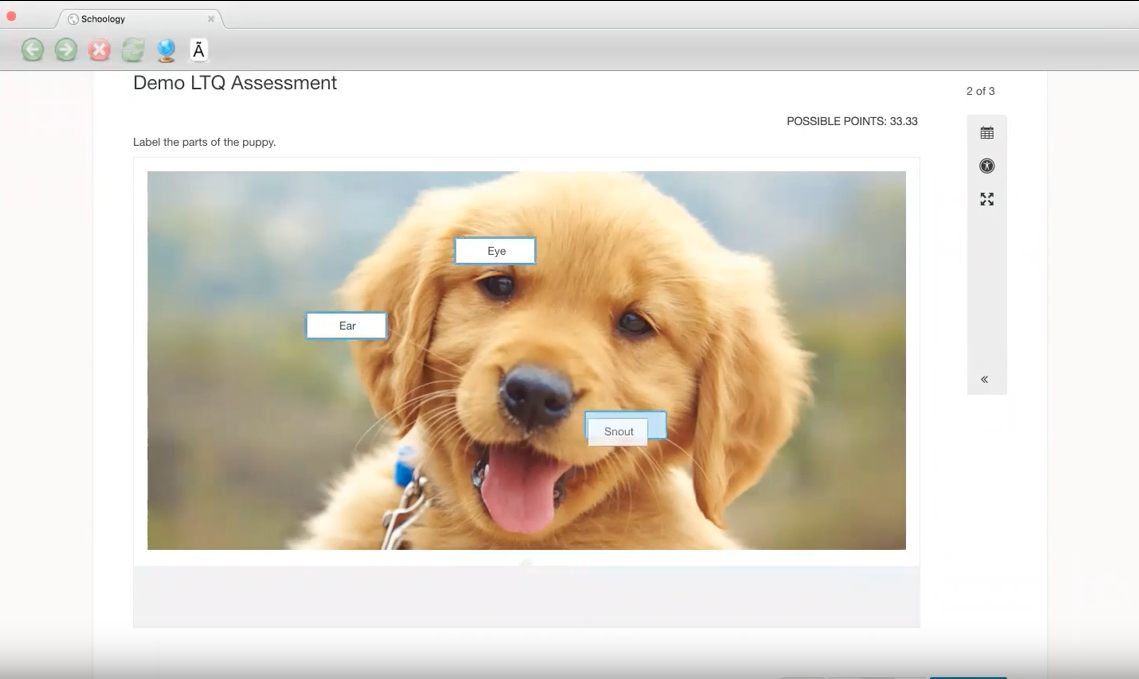Select the Eye label box
1139x679 pixels.
coord(495,251)
